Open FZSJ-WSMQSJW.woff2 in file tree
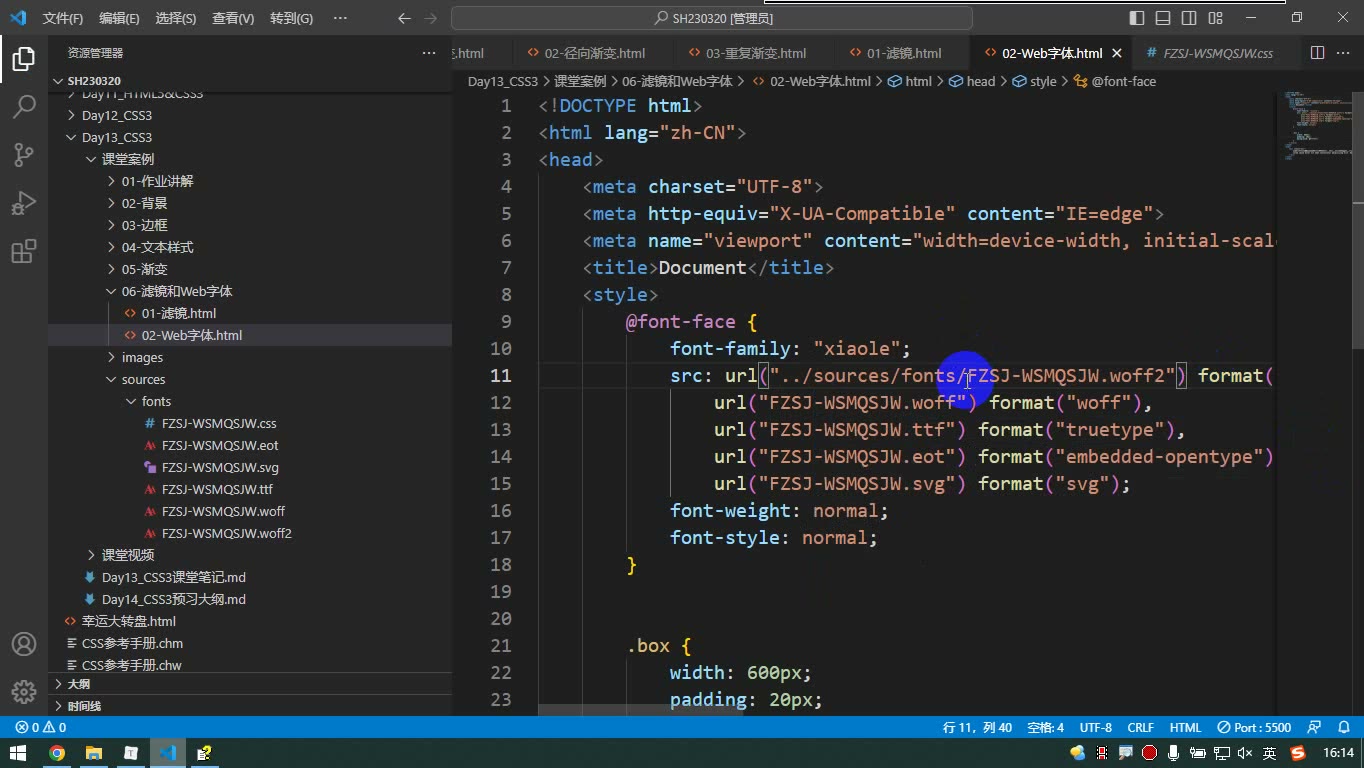The width and height of the screenshot is (1364, 768). pyautogui.click(x=226, y=533)
